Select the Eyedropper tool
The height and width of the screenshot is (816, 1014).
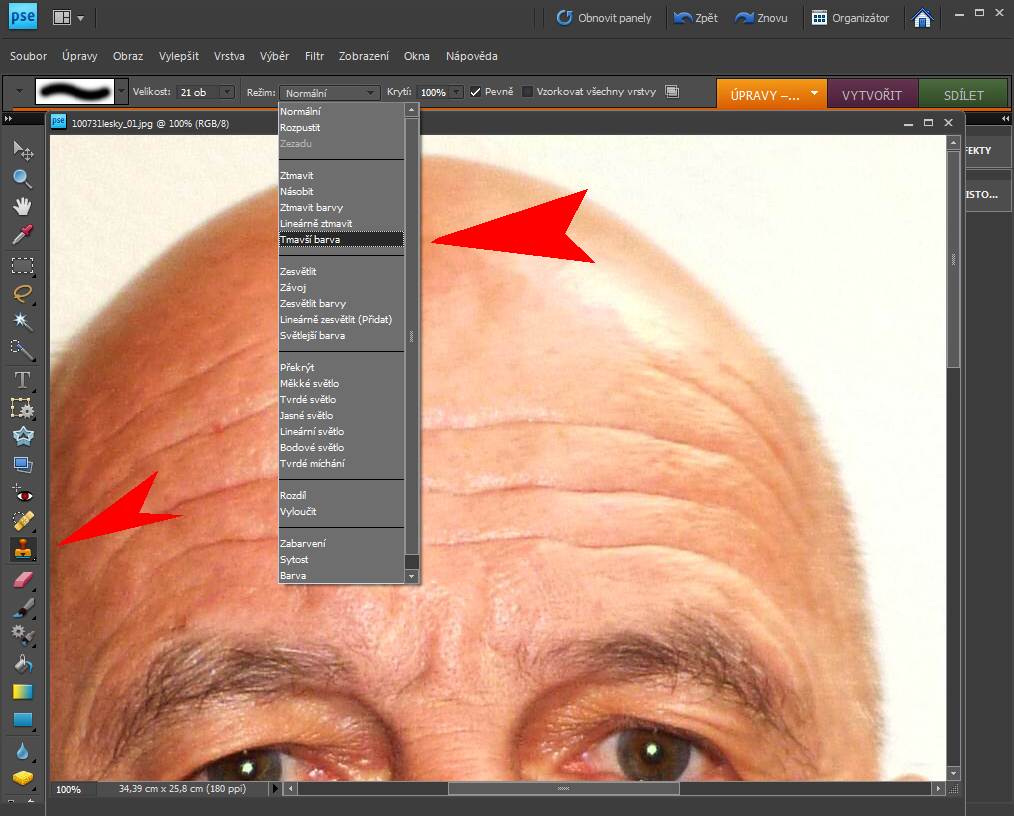tap(22, 236)
